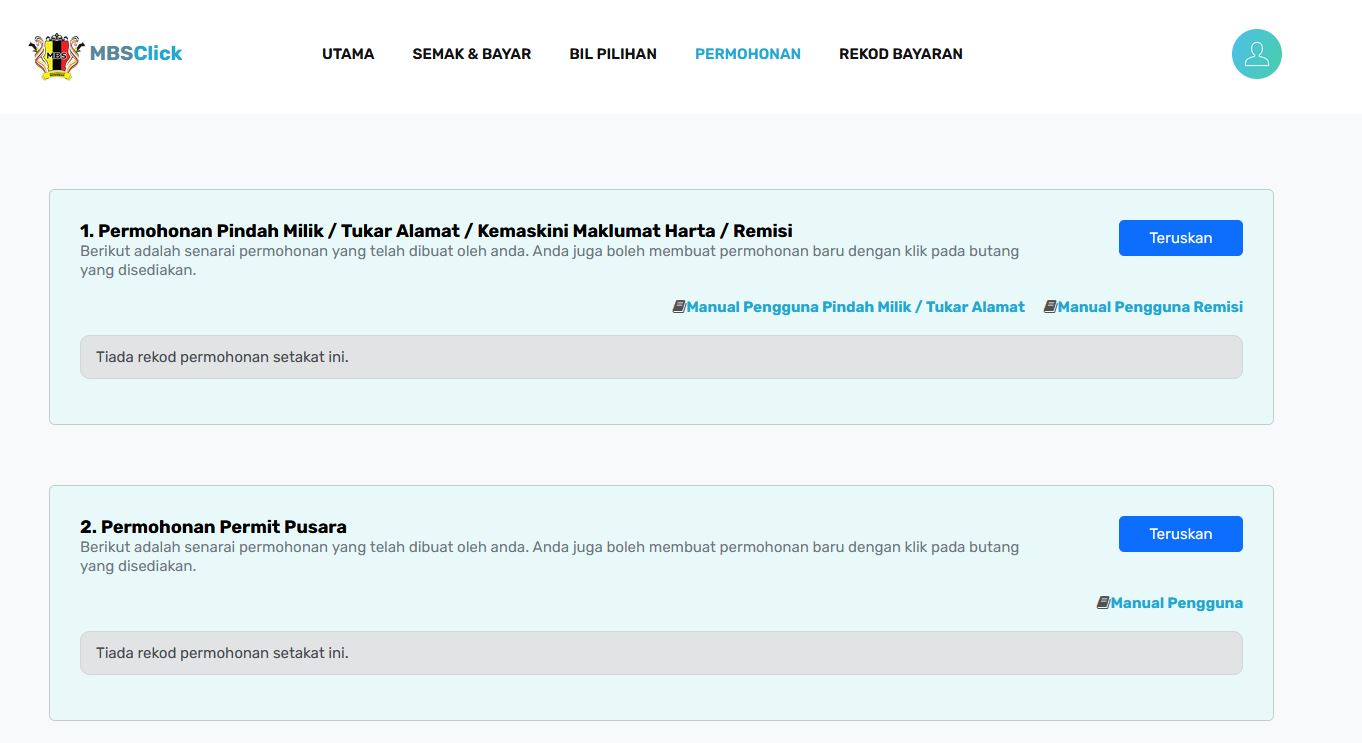Click empty record box under Pindah Milik section
The image size is (1362, 743).
point(660,357)
